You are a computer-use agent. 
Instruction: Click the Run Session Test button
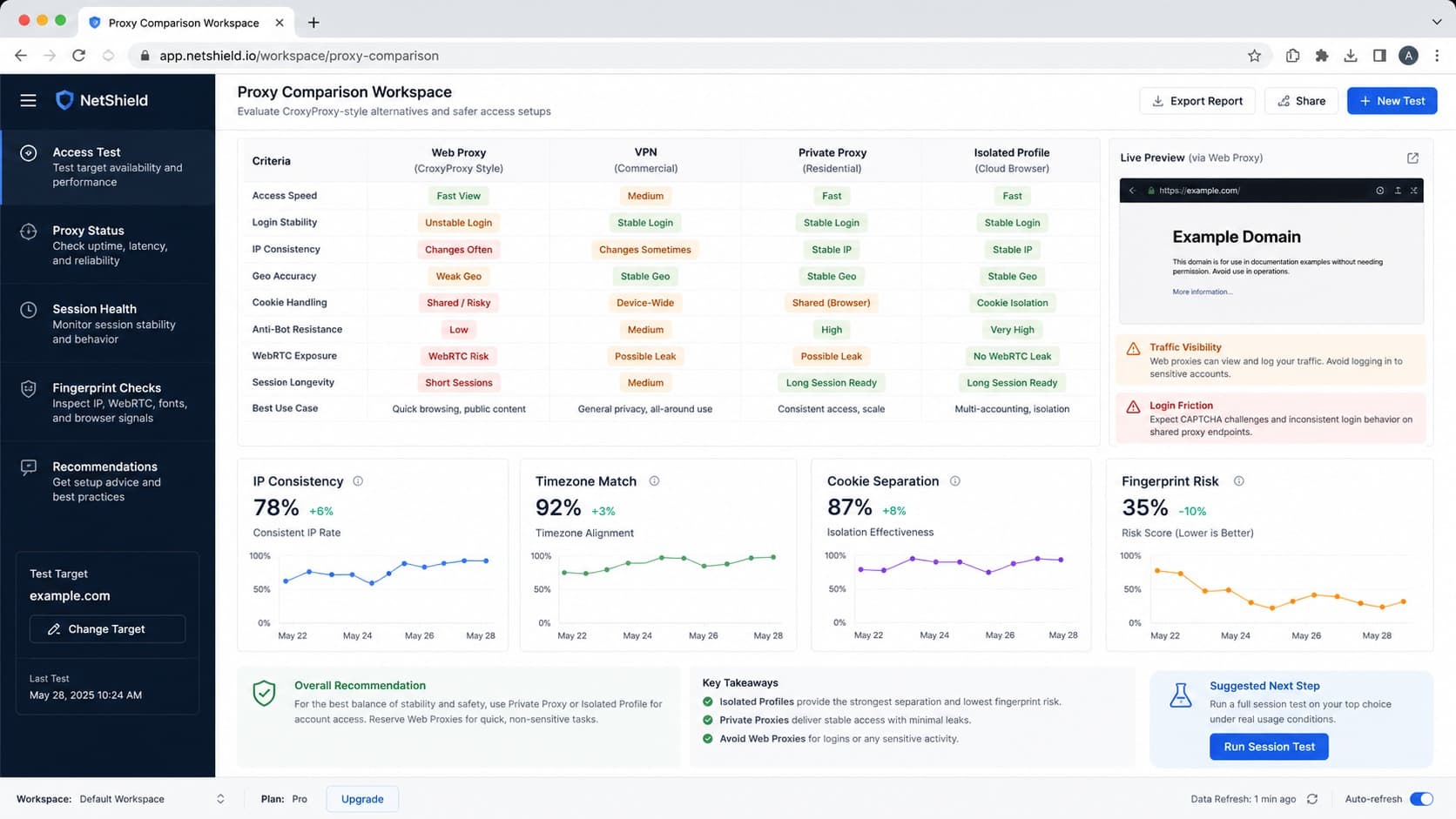point(1269,747)
